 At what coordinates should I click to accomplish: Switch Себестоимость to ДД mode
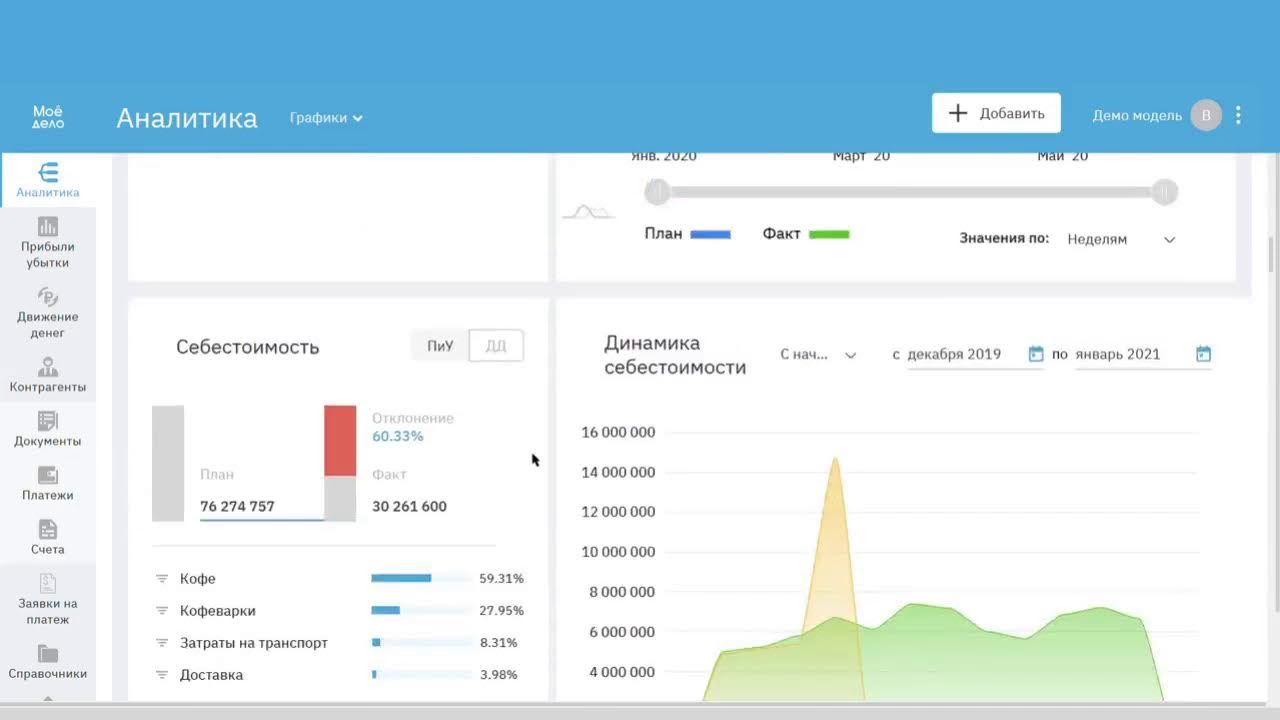(496, 346)
